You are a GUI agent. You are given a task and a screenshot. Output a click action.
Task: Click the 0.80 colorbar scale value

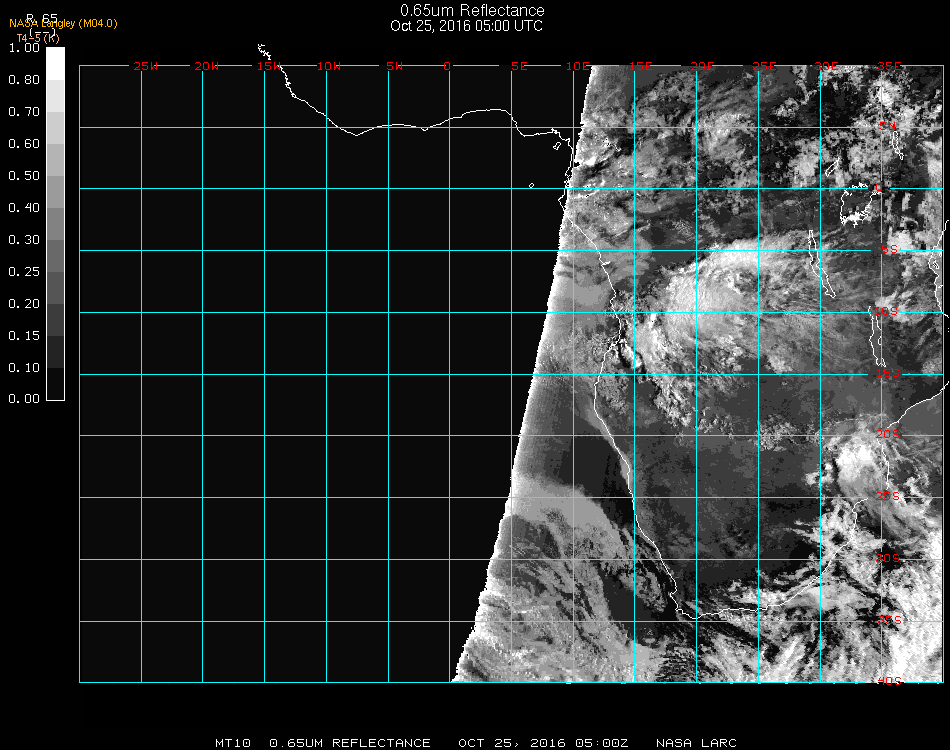point(23,80)
